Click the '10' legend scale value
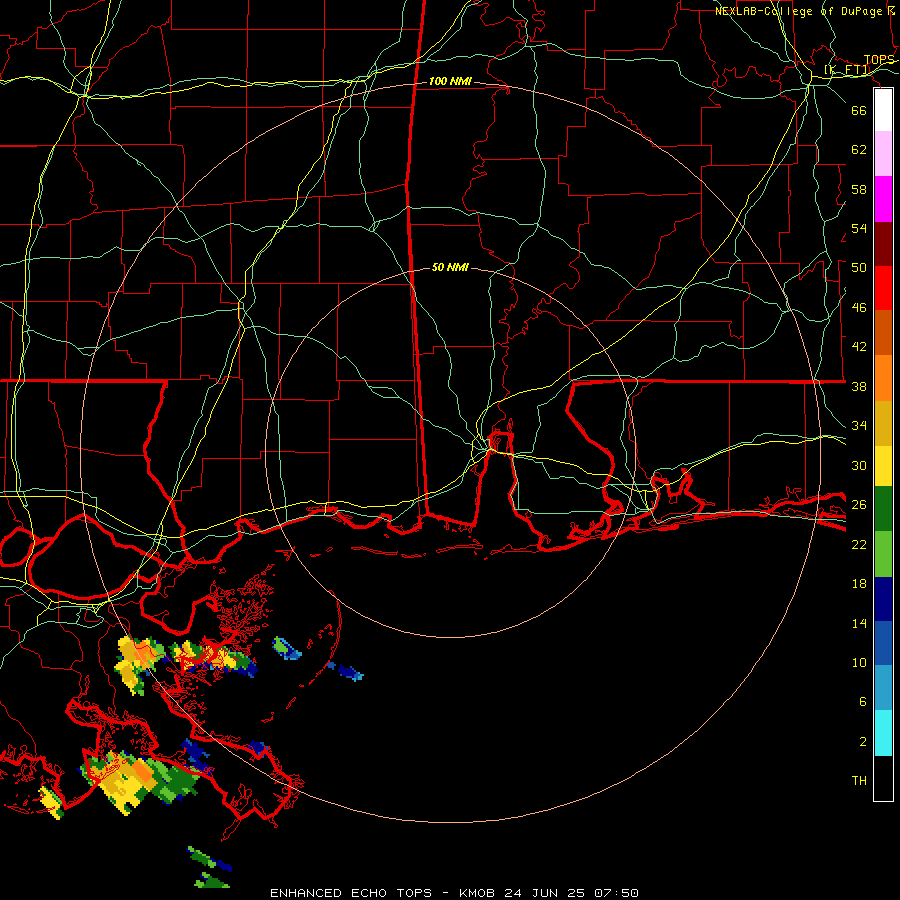 [859, 663]
